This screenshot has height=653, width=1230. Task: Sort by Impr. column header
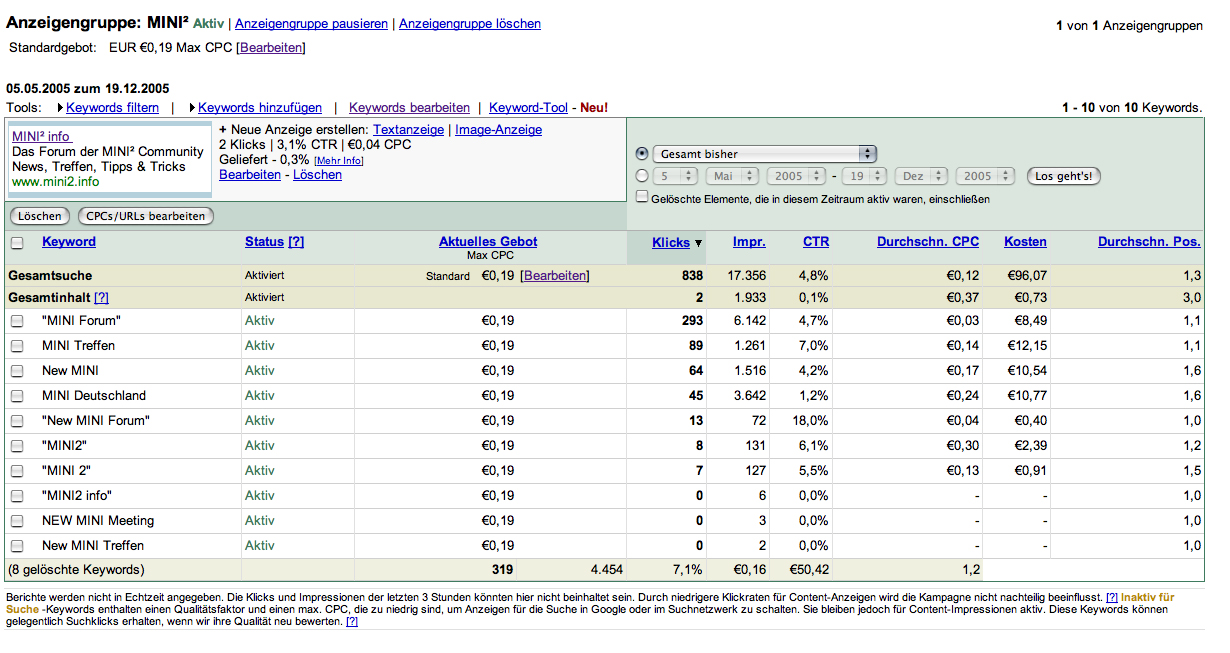[749, 242]
